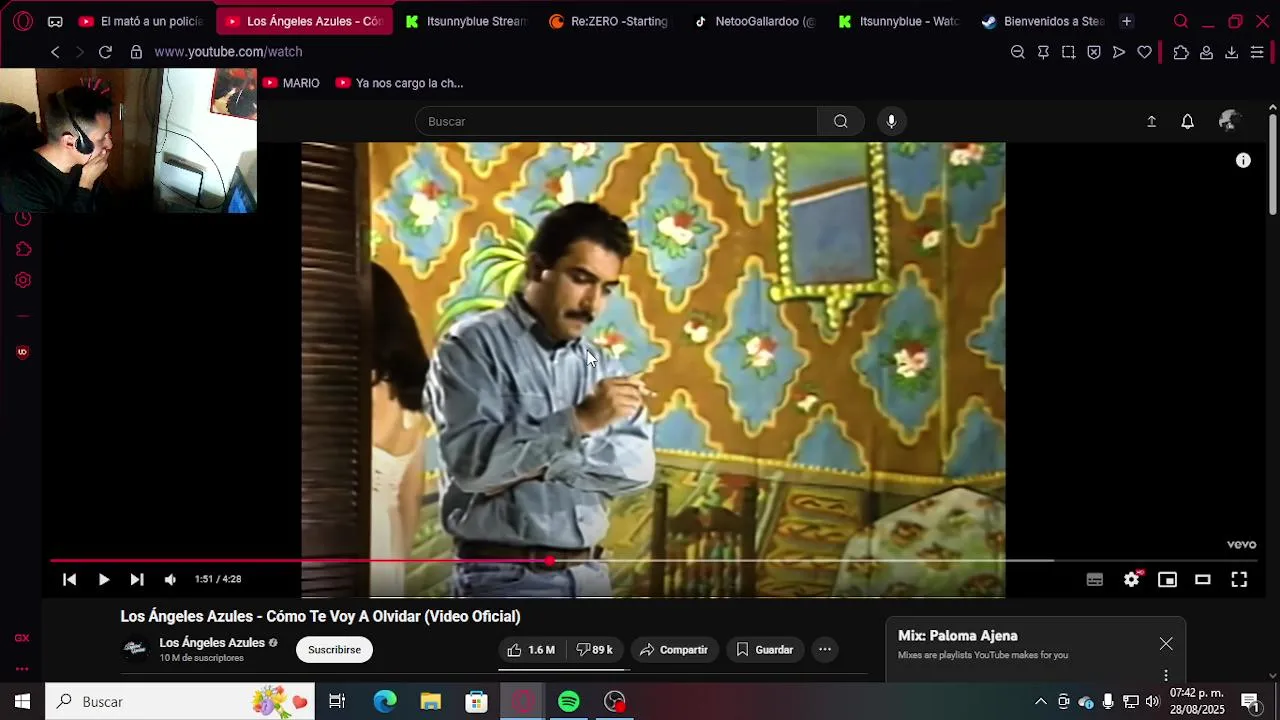Close the 'Mix: Paloma Ajena' panel
The height and width of the screenshot is (720, 1280).
1166,644
